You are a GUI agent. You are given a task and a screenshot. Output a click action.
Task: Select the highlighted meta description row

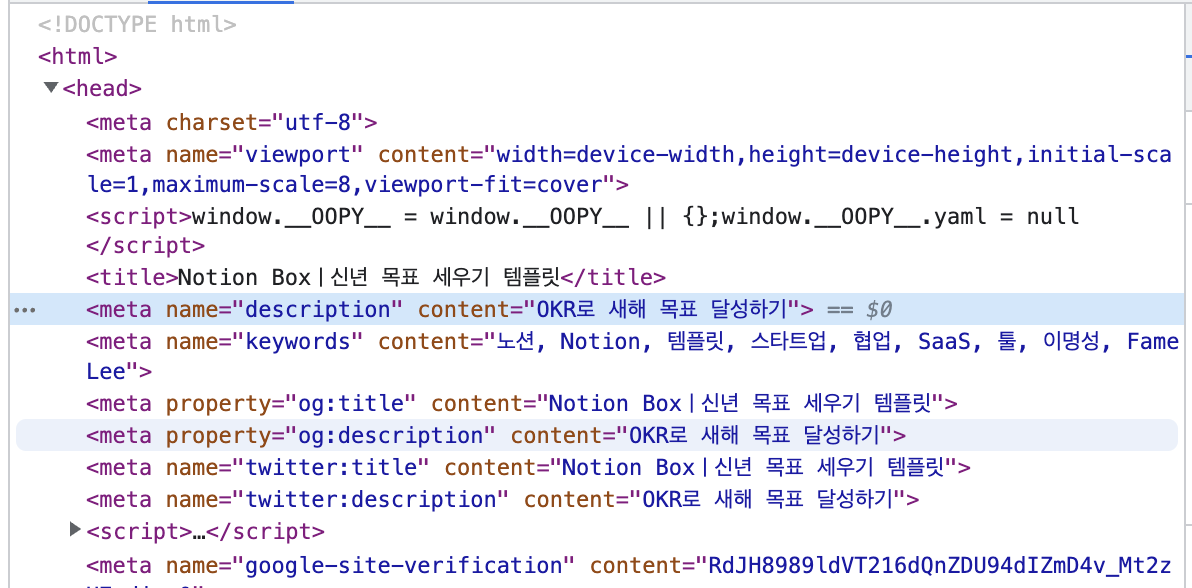tap(596, 310)
